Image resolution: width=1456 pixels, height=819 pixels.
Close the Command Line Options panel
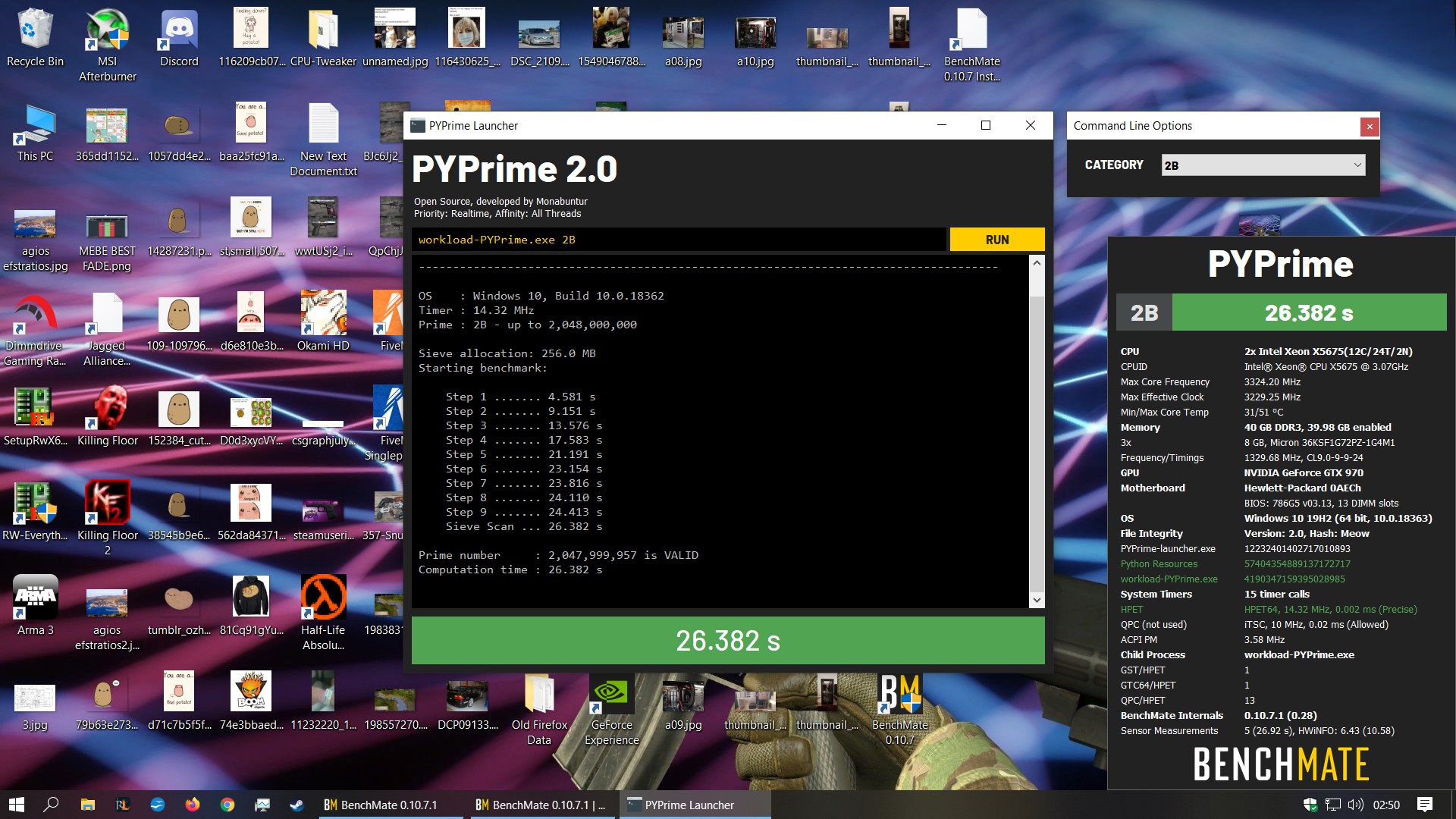point(1370,127)
